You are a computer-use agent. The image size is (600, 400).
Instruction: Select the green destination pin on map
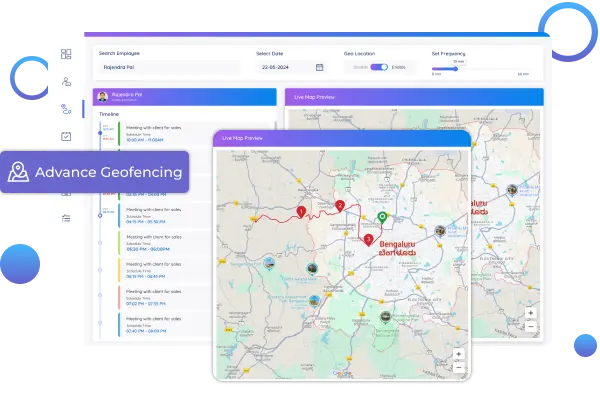(x=381, y=216)
